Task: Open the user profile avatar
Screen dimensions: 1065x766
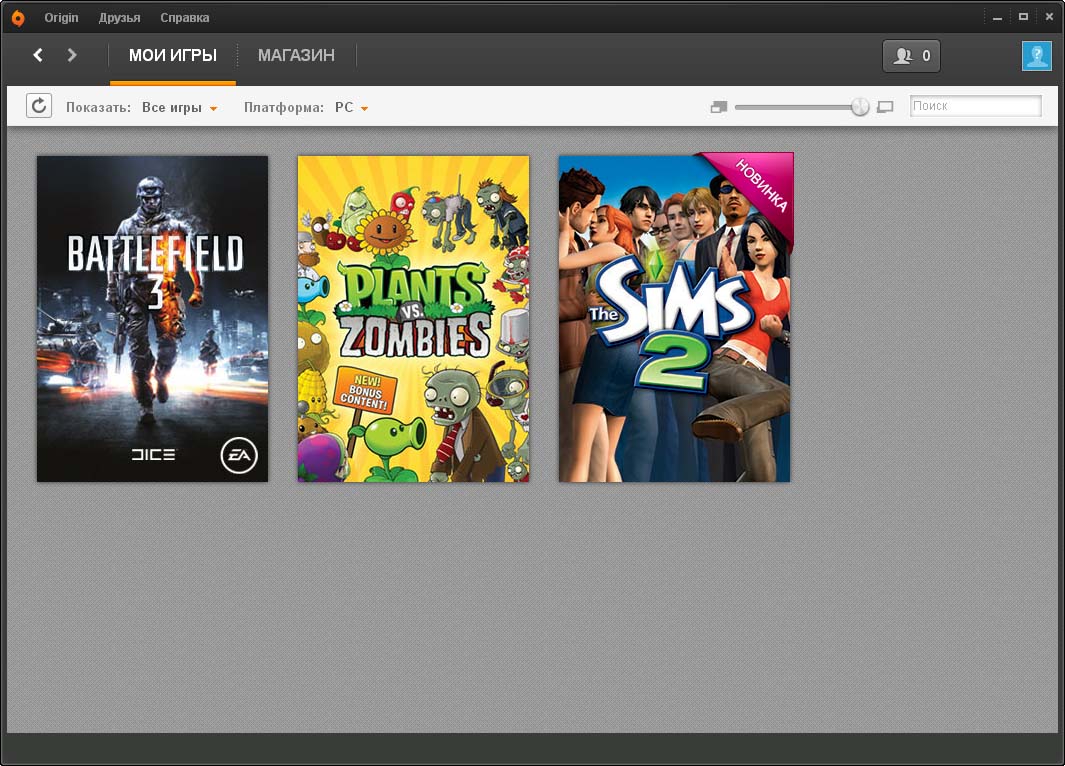Action: pos(1036,56)
